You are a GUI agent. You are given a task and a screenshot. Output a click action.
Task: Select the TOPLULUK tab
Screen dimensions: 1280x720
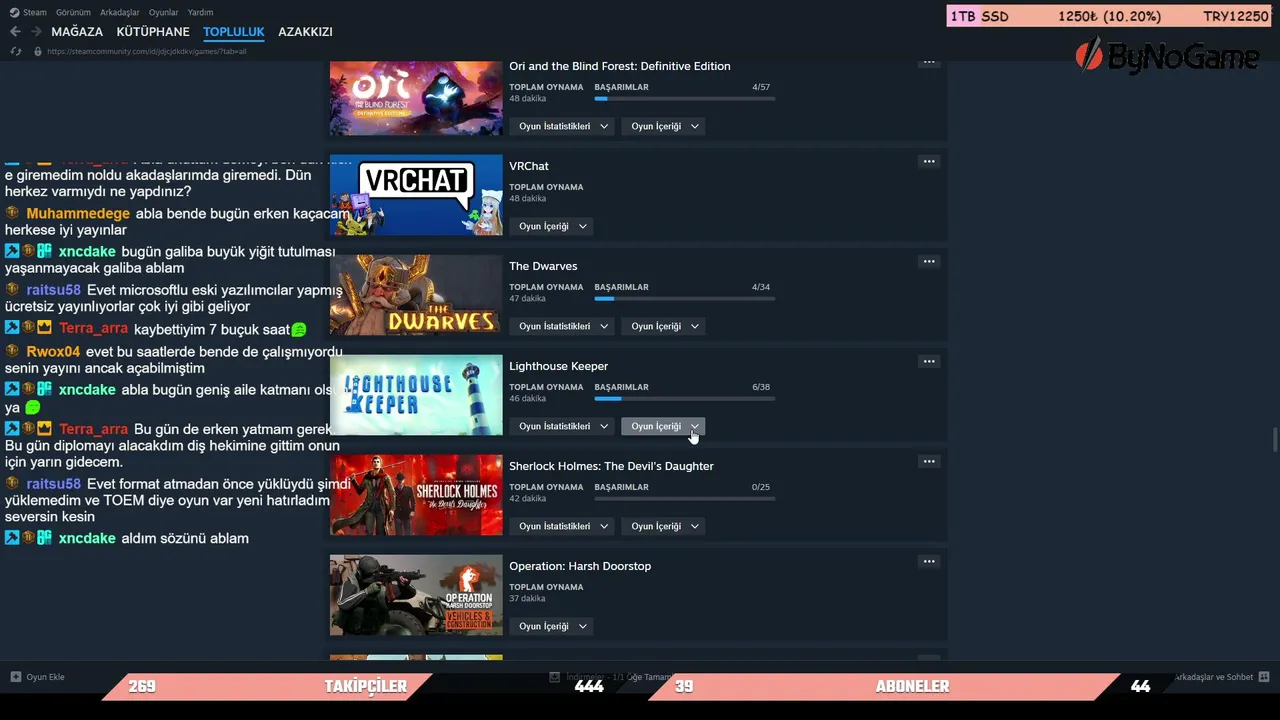[x=234, y=32]
